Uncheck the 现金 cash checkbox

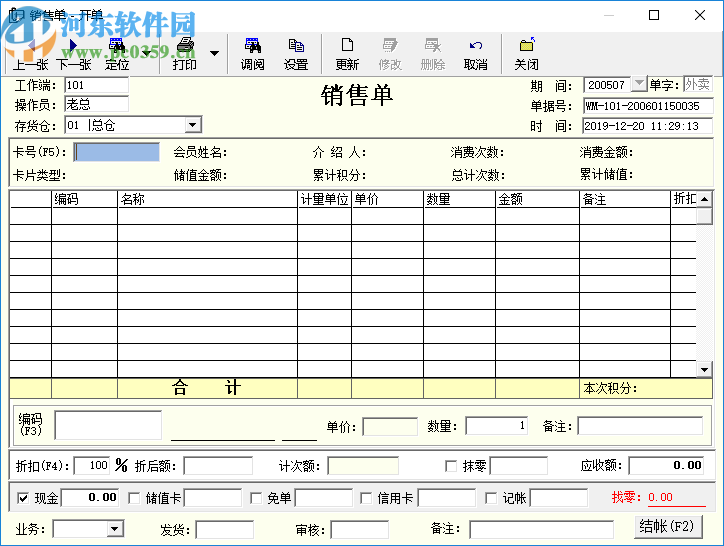pyautogui.click(x=23, y=498)
